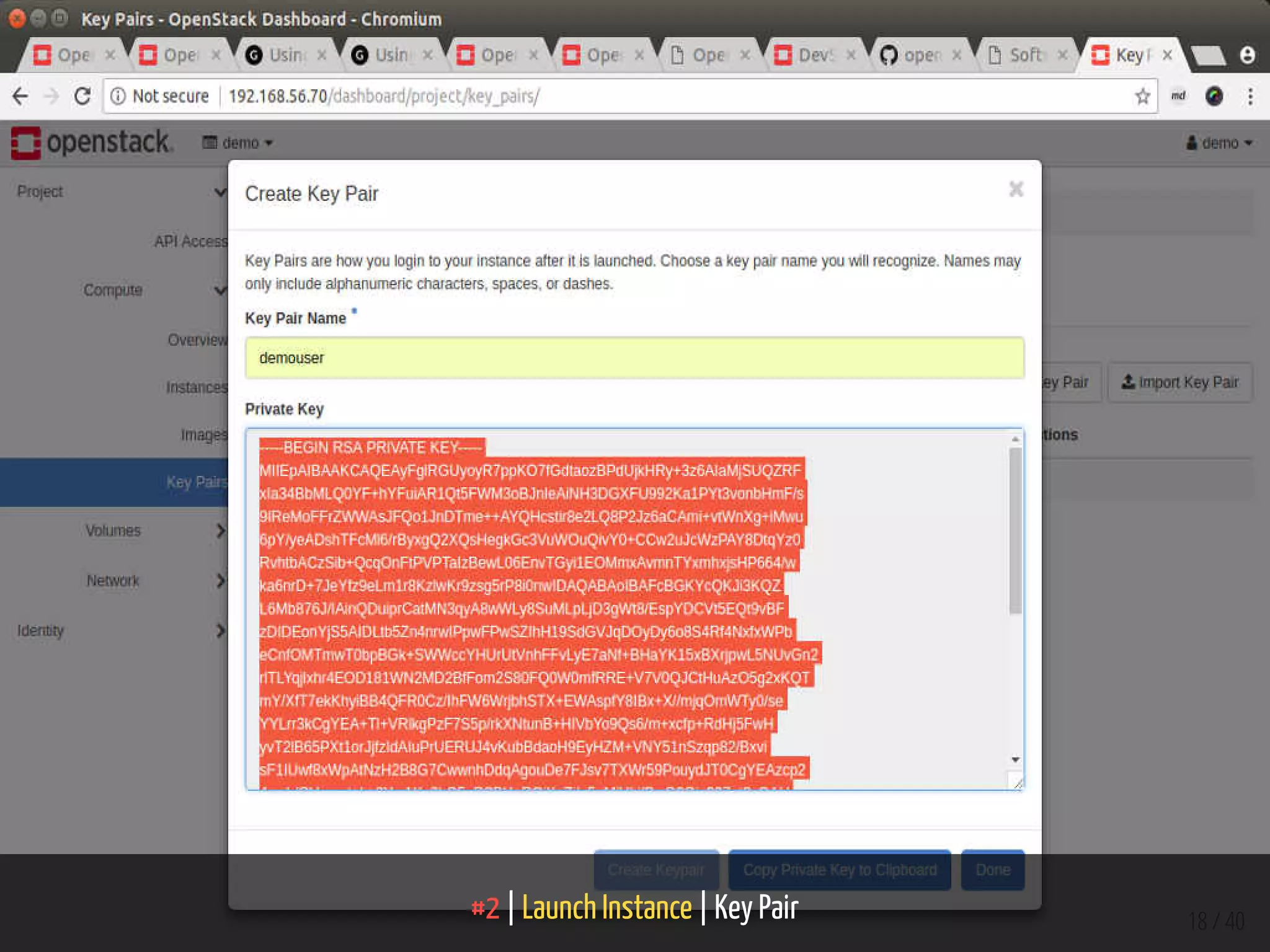Expand the Volumes sidebar section
The image size is (1270, 952).
click(x=113, y=531)
